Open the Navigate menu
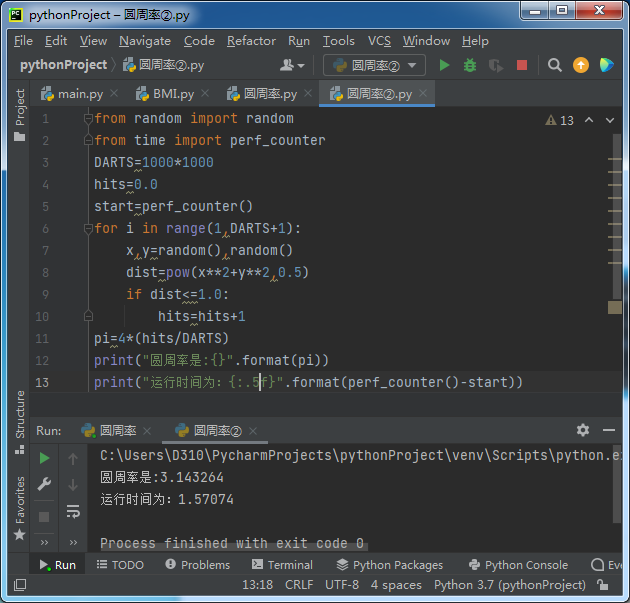The image size is (630, 603). pyautogui.click(x=145, y=41)
